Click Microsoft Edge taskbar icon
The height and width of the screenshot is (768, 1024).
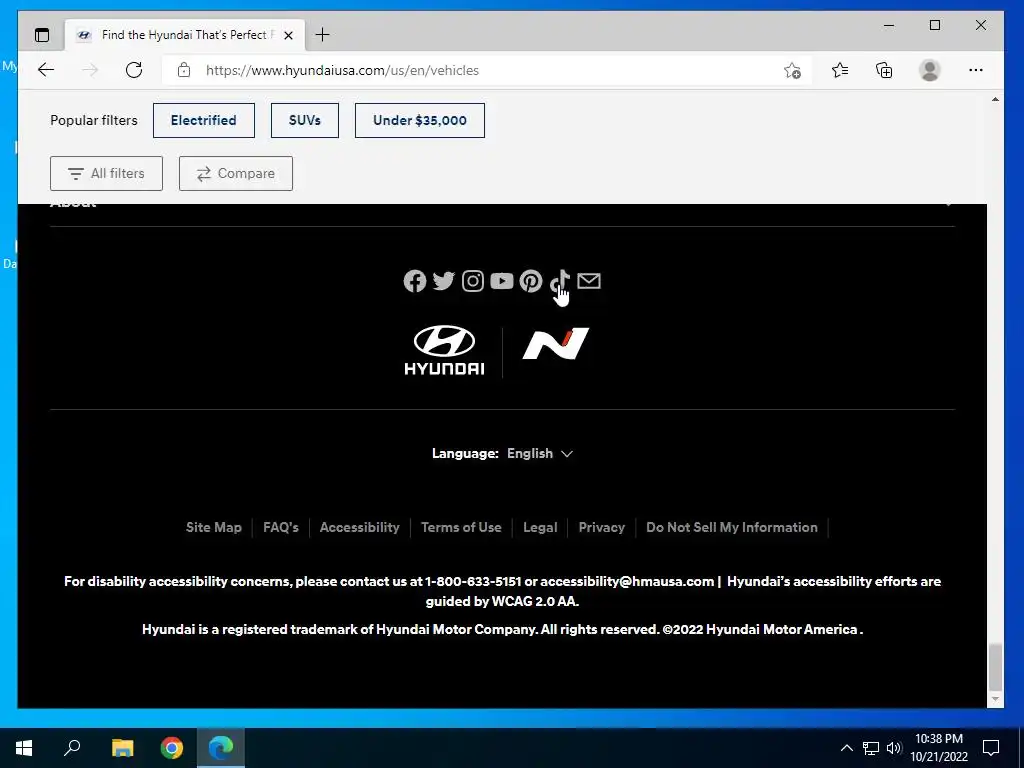coord(221,748)
